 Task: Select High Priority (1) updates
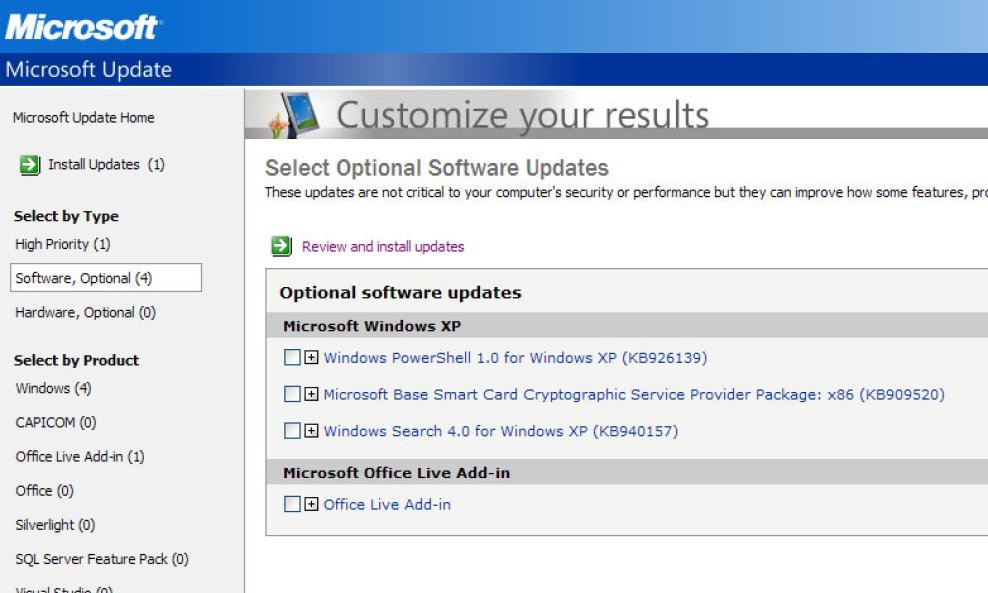62,244
